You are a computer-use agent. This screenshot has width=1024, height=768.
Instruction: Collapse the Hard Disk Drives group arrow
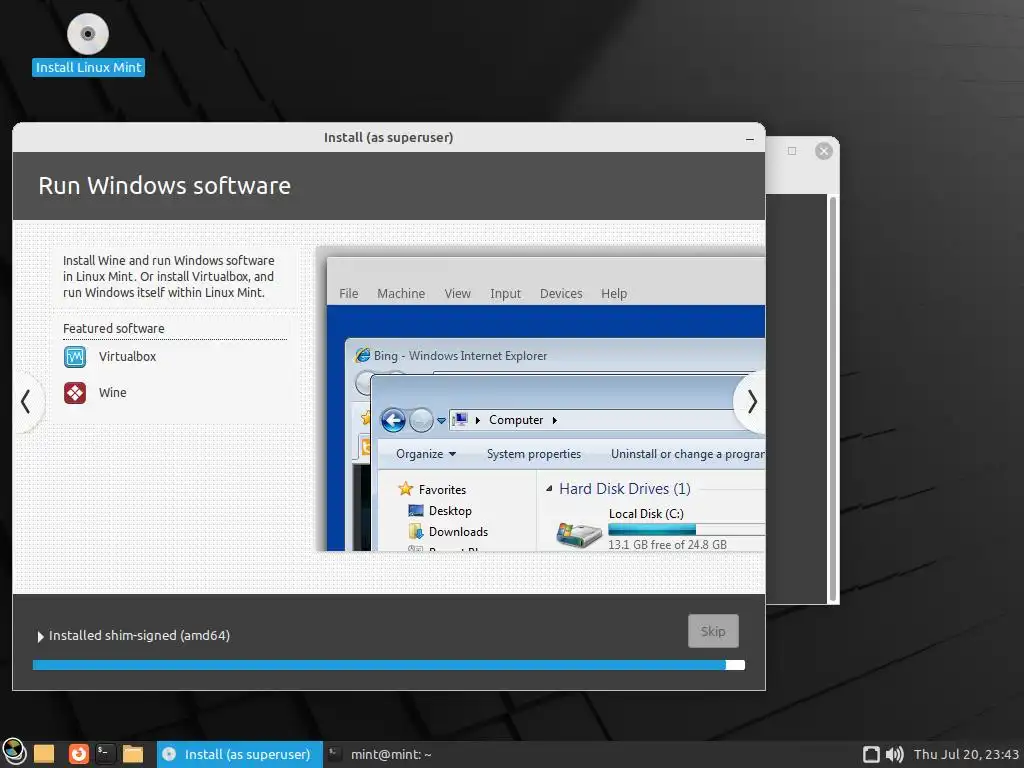(x=549, y=488)
